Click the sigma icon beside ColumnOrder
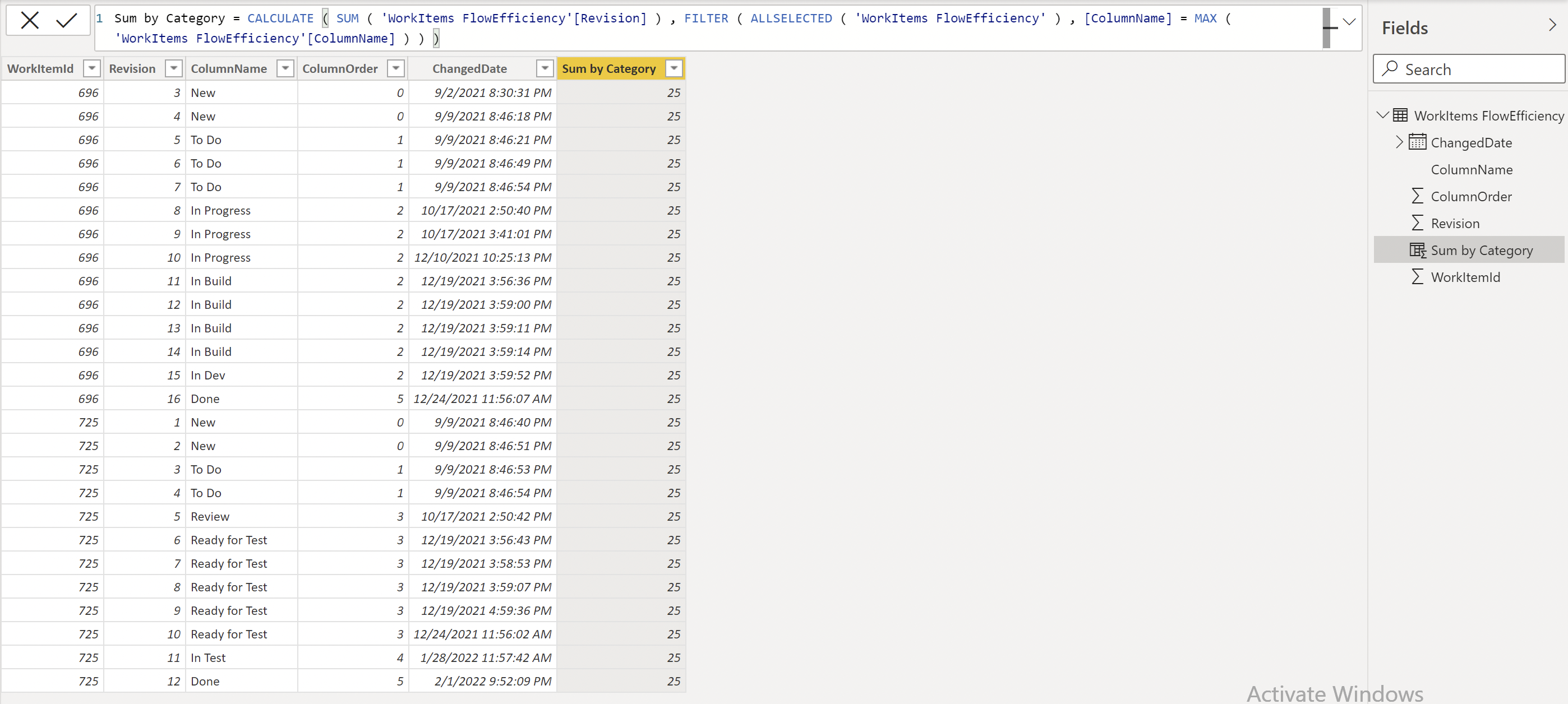The image size is (1568, 704). point(1417,196)
